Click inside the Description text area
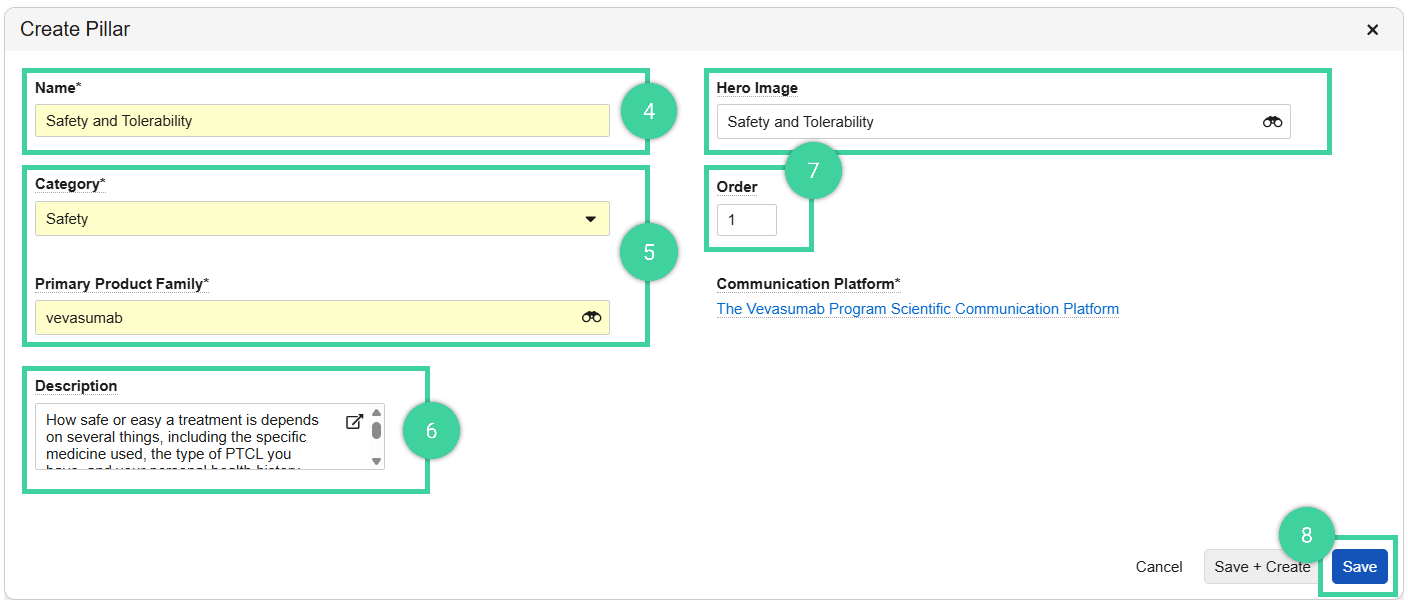Viewport: 1408px width, 605px height. point(190,437)
